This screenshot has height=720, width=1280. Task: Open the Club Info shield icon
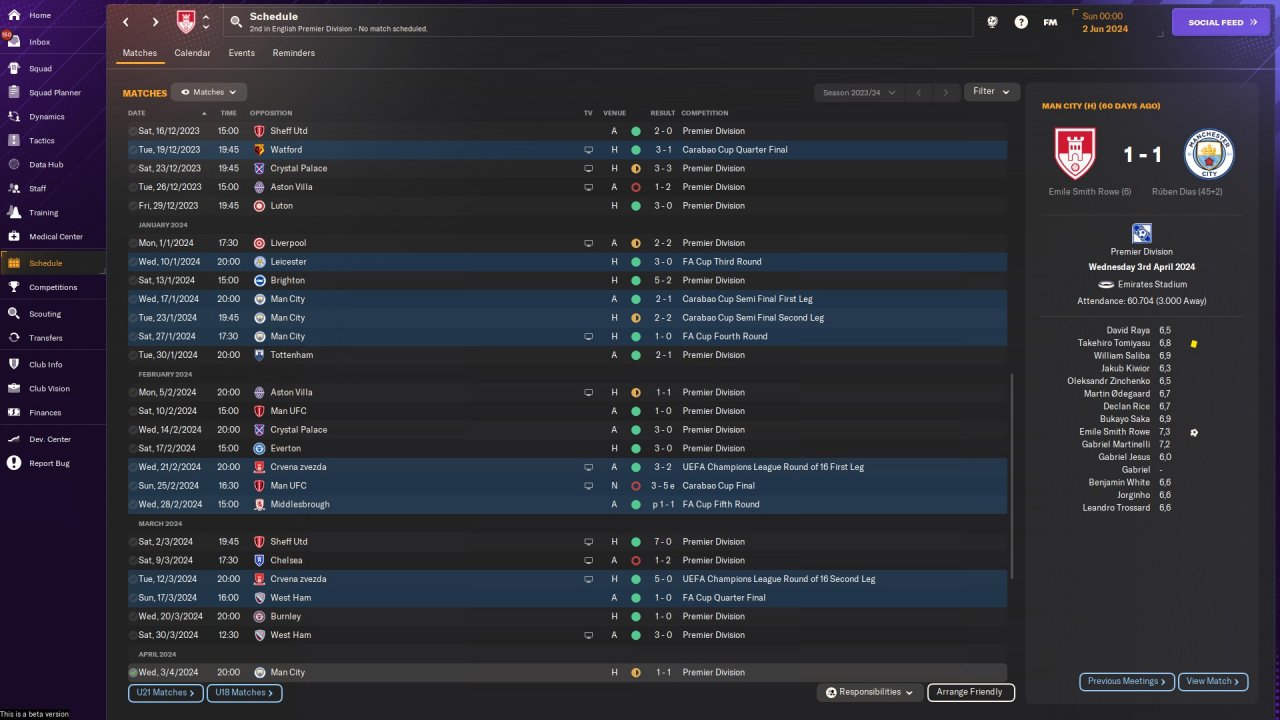(14, 365)
